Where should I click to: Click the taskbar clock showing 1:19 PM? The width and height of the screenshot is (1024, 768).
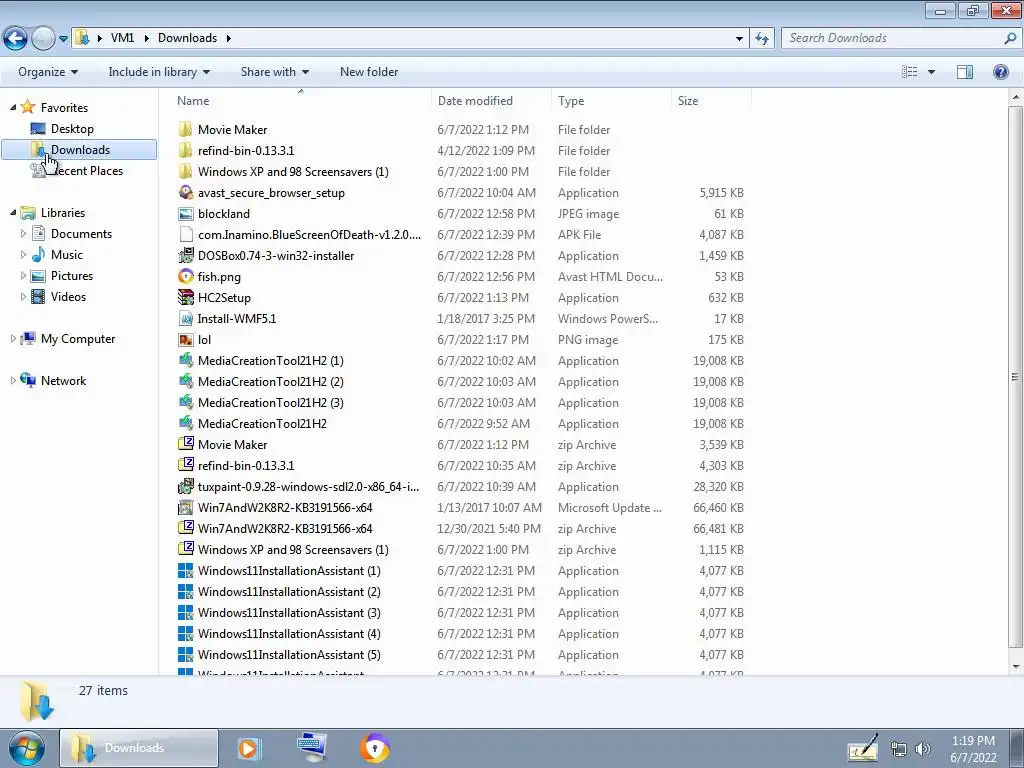point(973,749)
